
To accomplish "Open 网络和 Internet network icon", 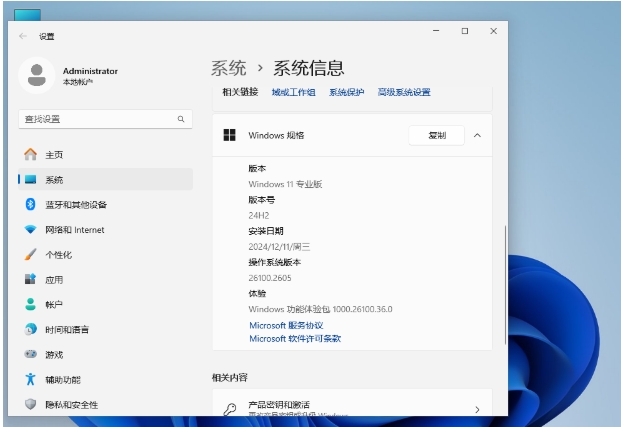I will 30,229.
